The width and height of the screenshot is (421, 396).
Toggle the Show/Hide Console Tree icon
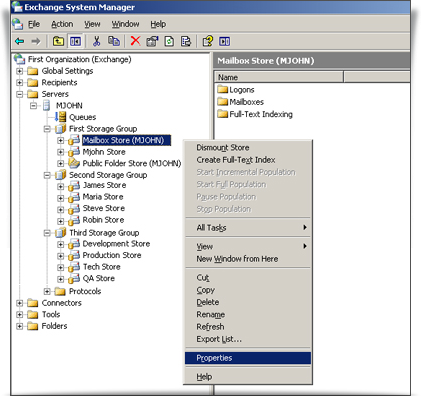(75, 41)
